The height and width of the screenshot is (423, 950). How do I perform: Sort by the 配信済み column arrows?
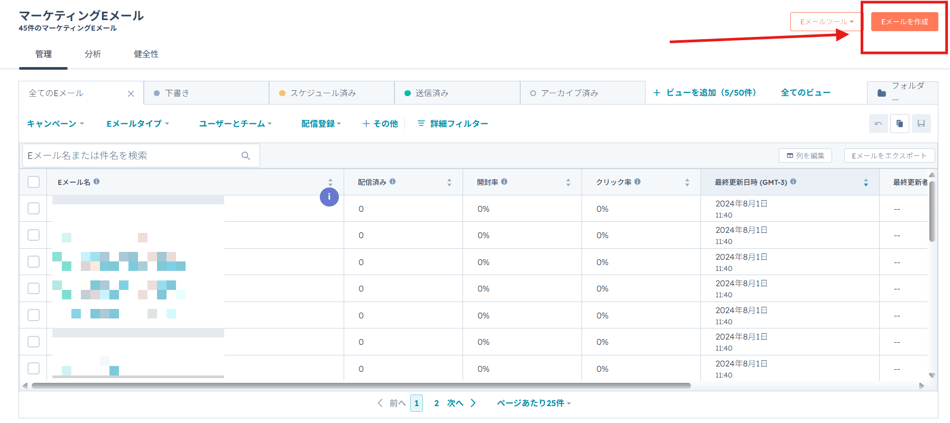449,182
